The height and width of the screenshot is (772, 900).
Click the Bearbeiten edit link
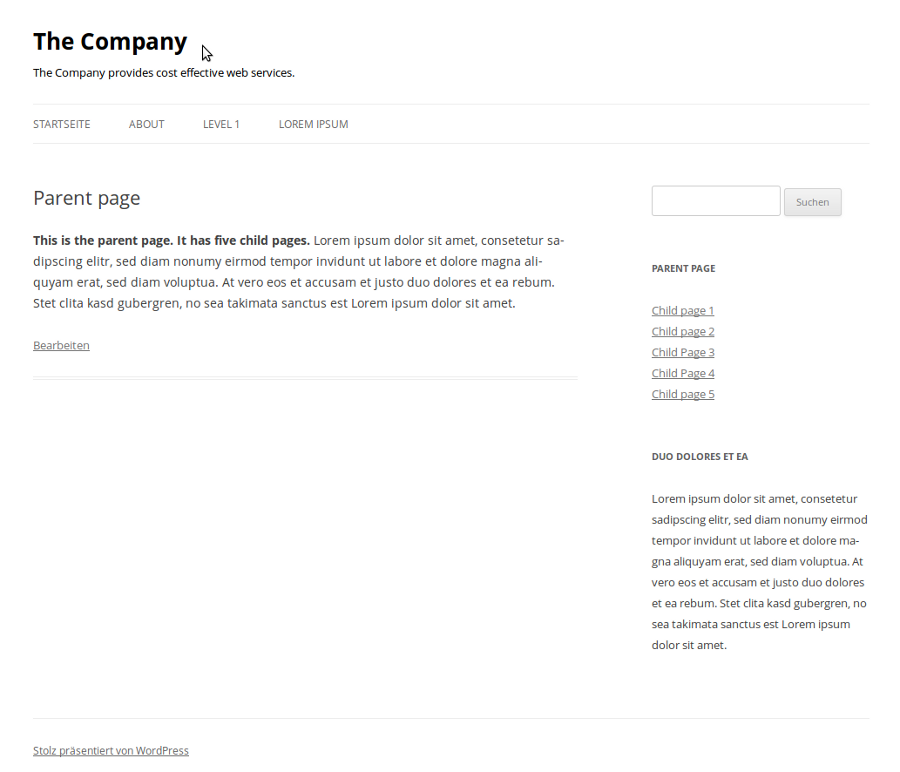pos(61,346)
